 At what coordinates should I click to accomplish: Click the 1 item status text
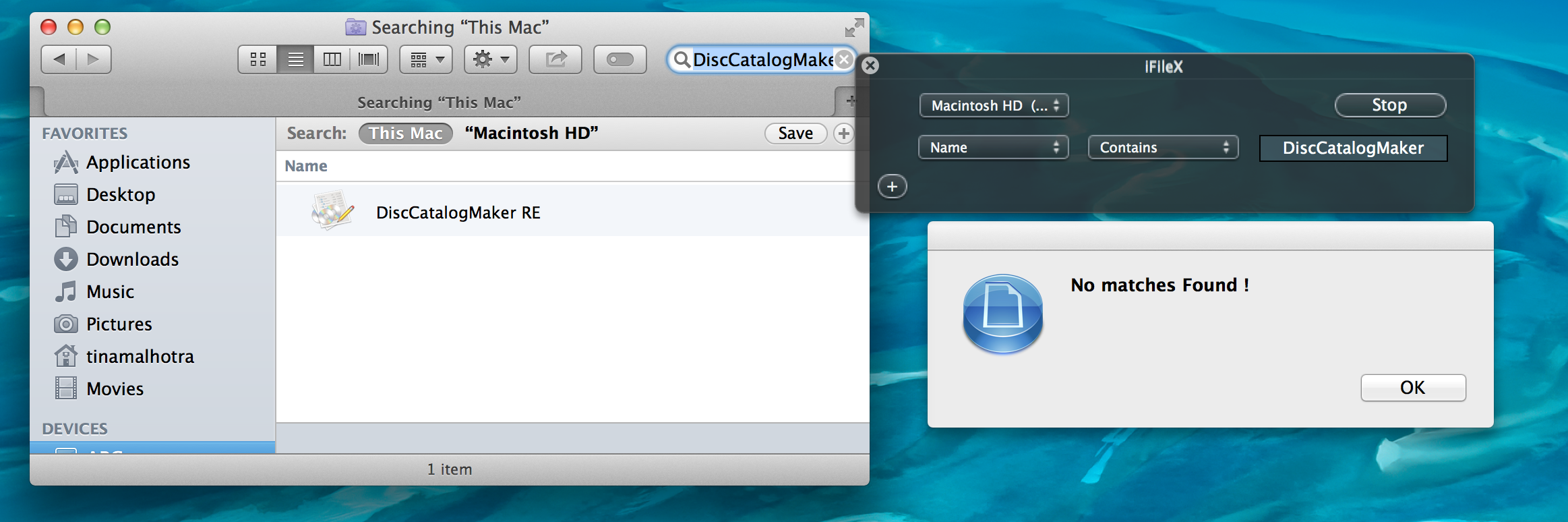[x=450, y=469]
